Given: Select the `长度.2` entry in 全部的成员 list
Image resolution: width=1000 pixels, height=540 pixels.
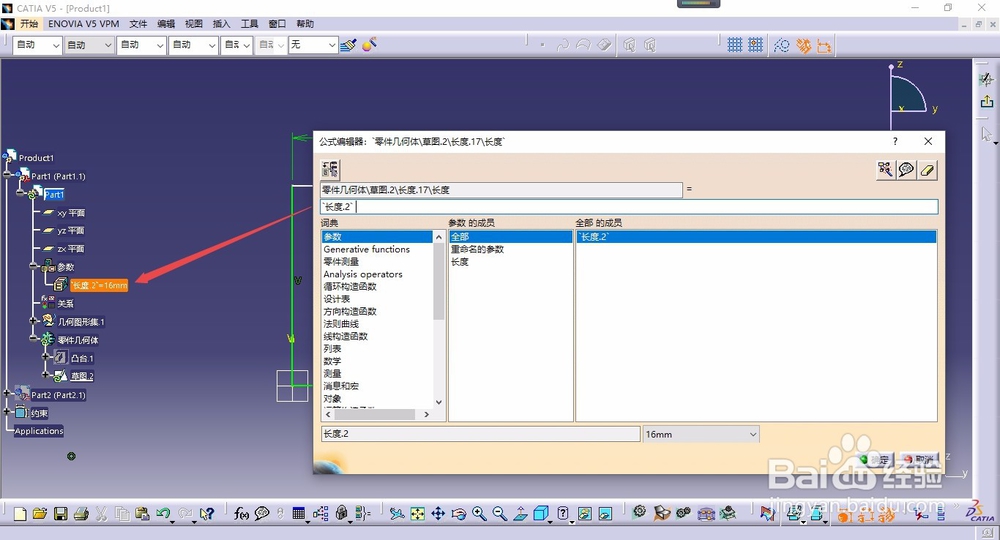Looking at the screenshot, I should 756,237.
